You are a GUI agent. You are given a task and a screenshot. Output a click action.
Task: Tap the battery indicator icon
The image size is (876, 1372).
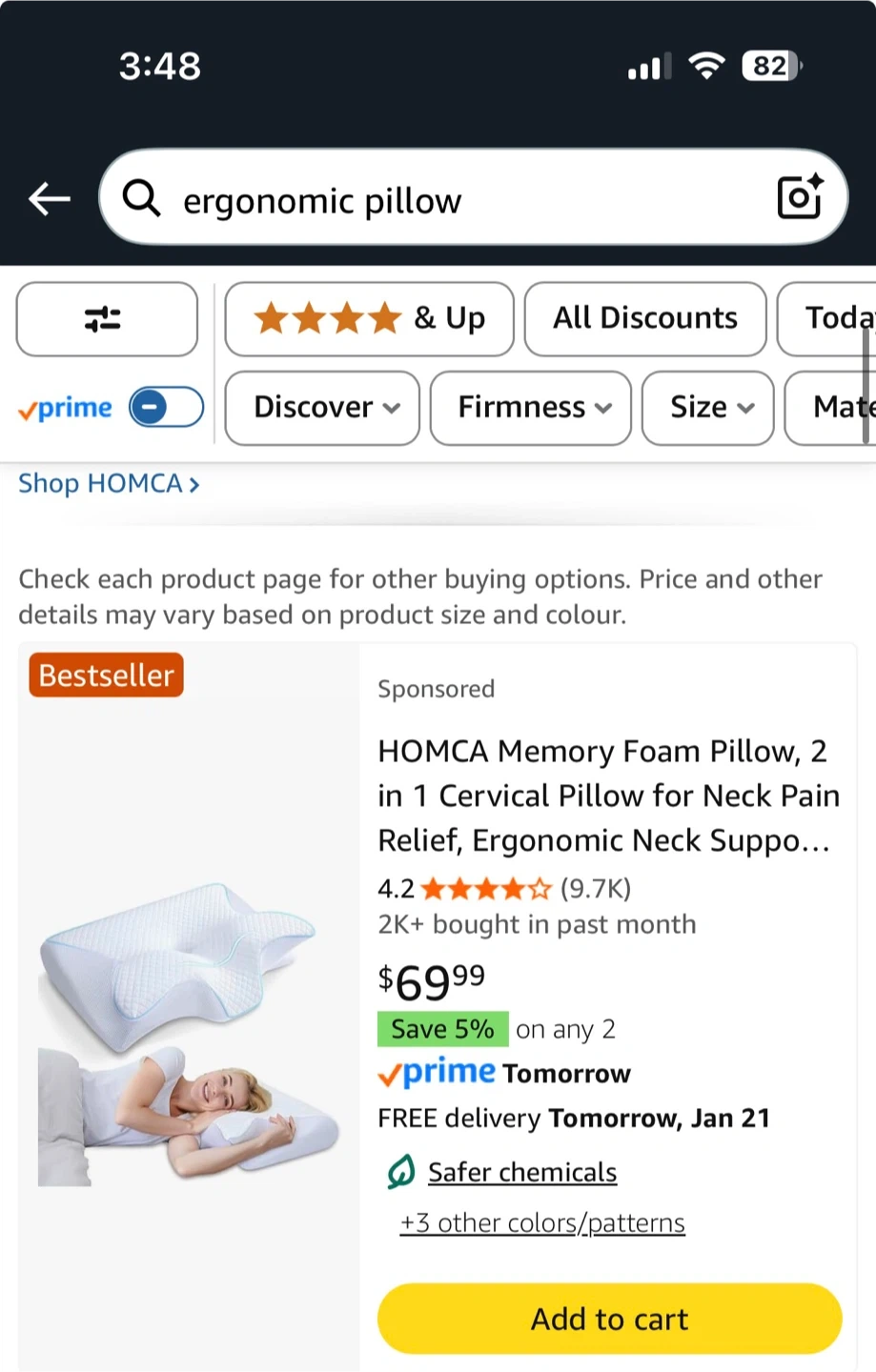coord(772,66)
